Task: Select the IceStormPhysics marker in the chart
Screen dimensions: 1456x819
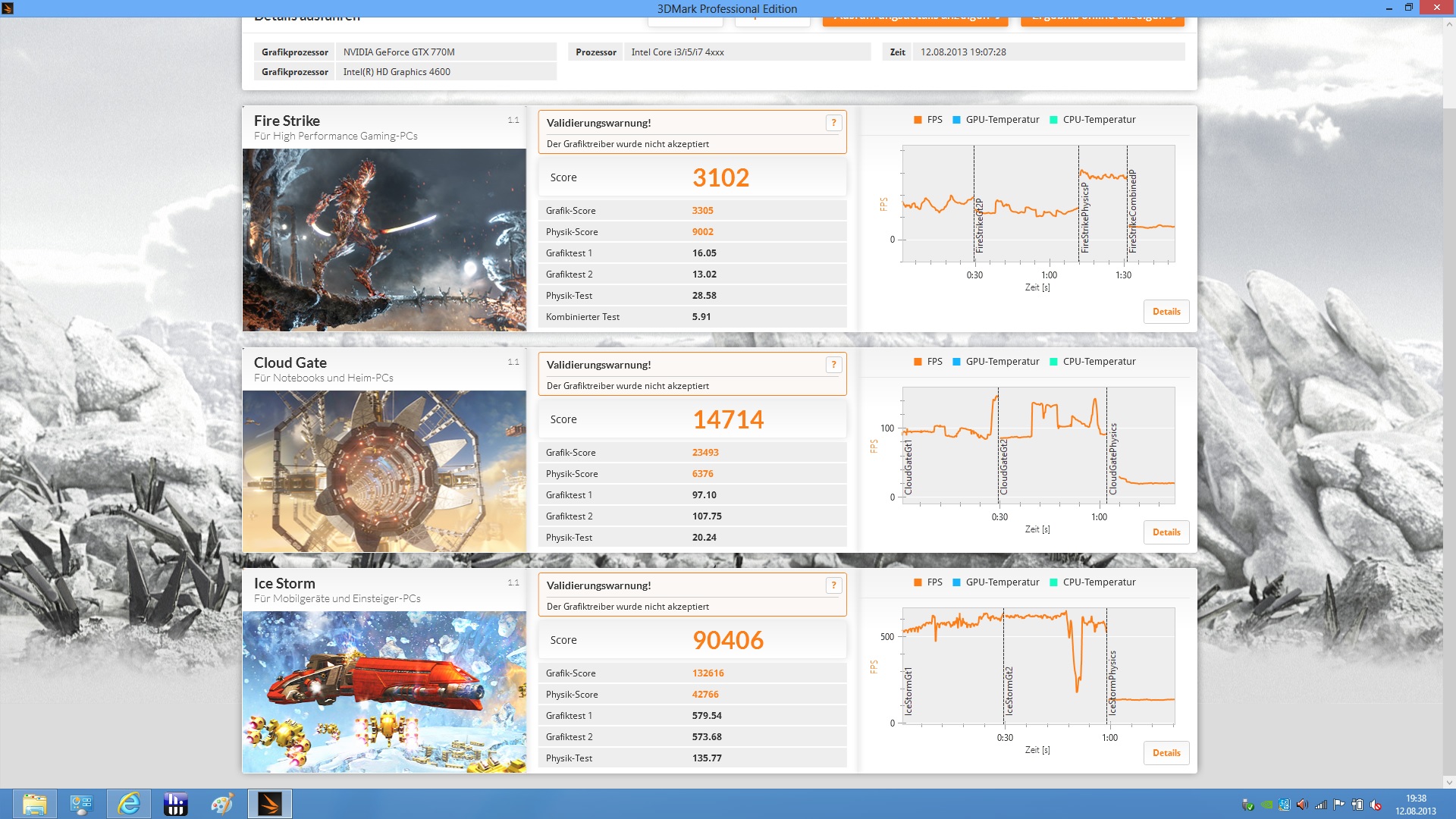Action: 1112,683
